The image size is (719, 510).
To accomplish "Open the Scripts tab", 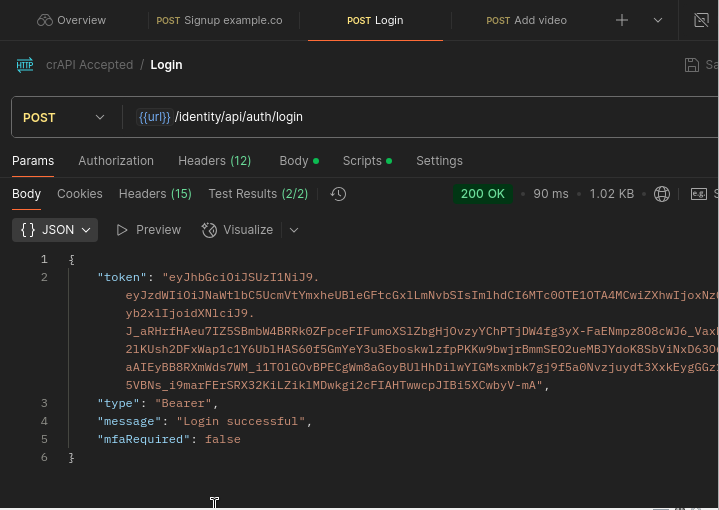I will (367, 161).
